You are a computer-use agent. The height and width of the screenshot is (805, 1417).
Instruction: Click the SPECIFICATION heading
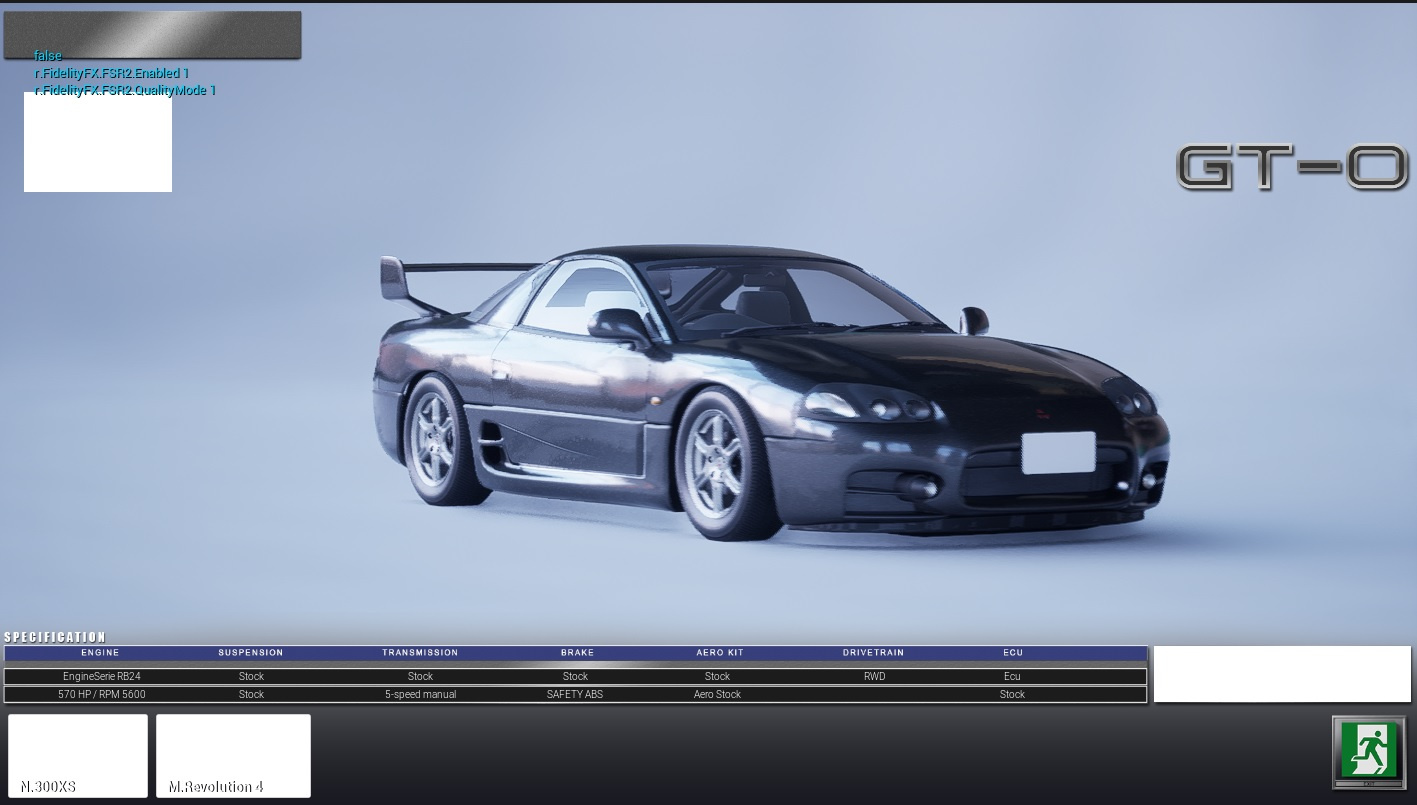[x=55, y=637]
